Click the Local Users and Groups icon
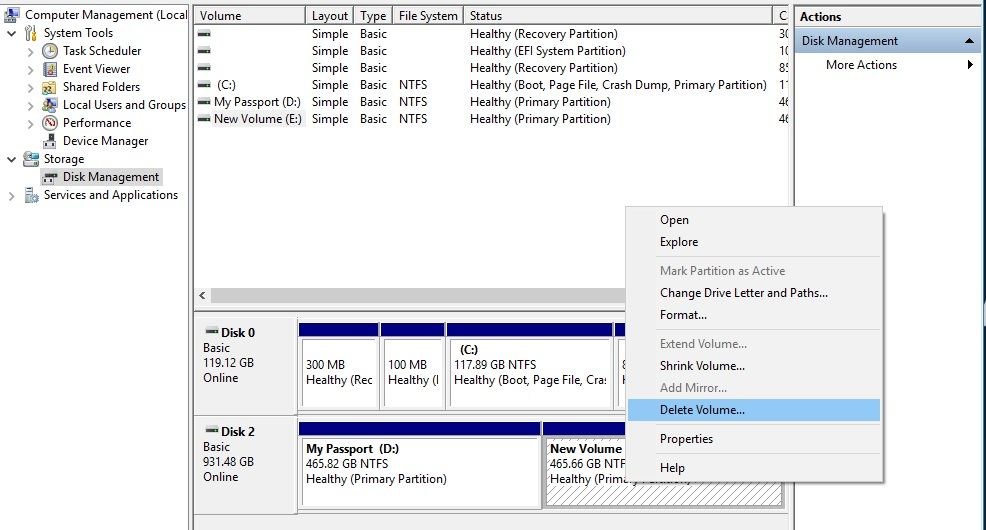Image resolution: width=986 pixels, height=530 pixels. coord(50,105)
